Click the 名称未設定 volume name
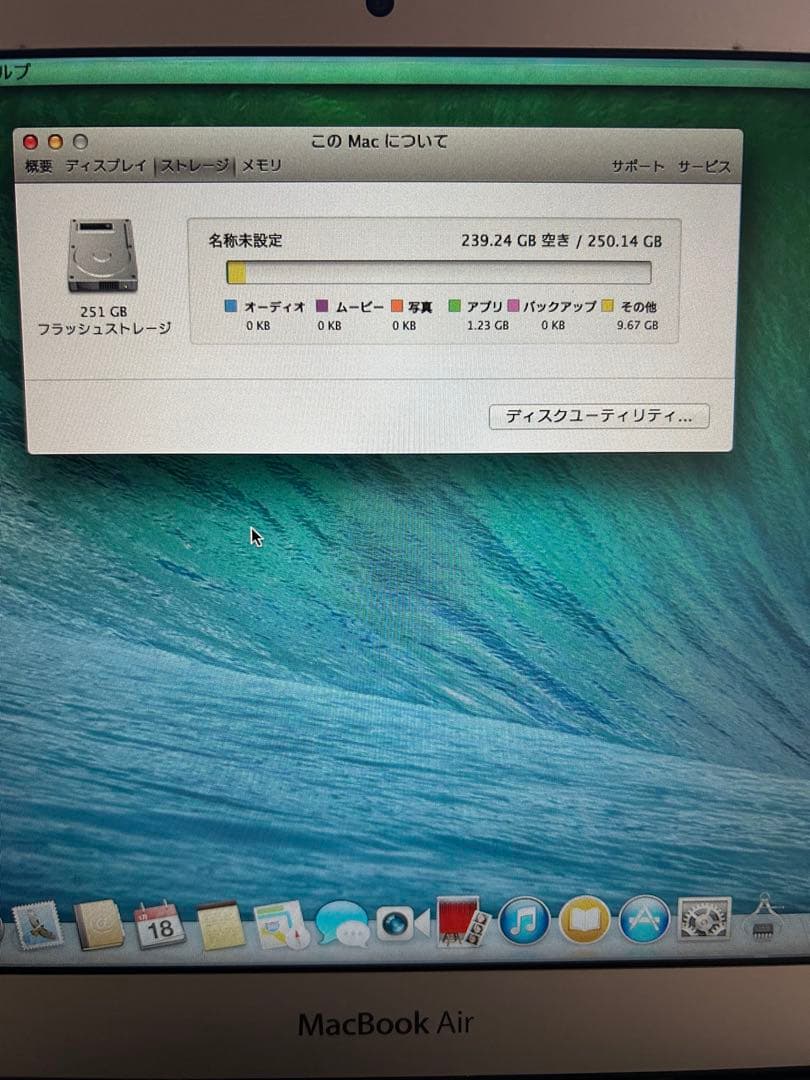Screen dimensions: 810x1080 [x=245, y=240]
